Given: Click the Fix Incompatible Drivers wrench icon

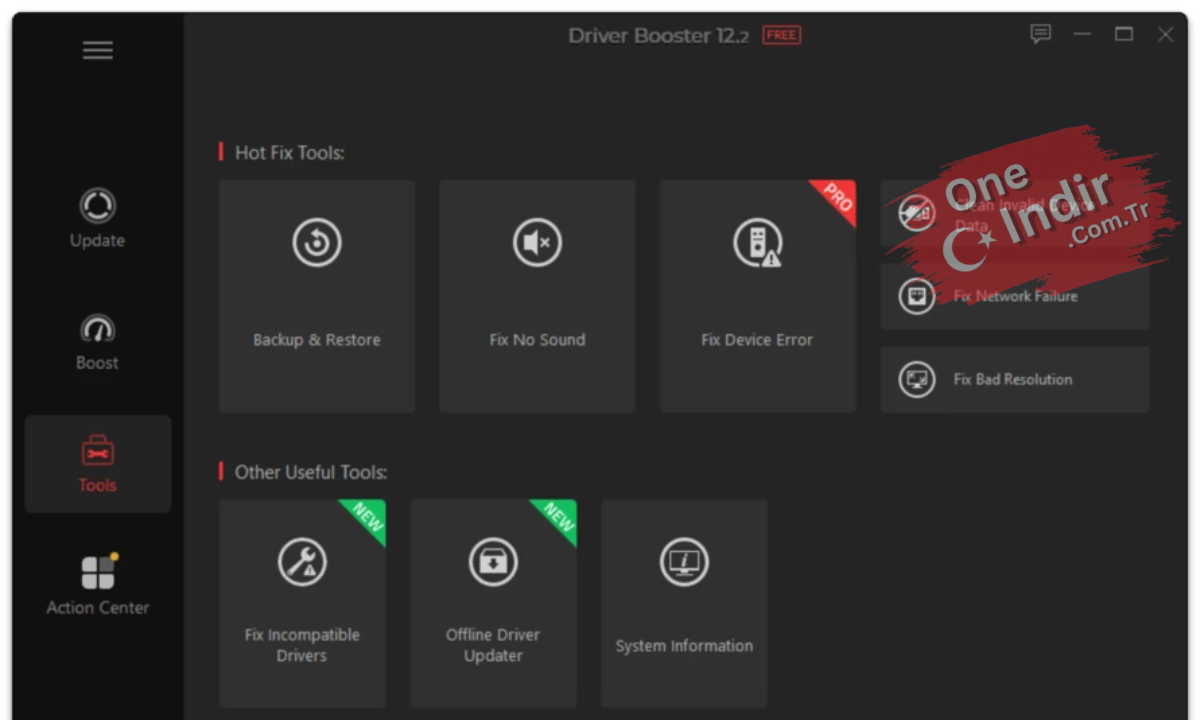Looking at the screenshot, I should click(x=301, y=561).
